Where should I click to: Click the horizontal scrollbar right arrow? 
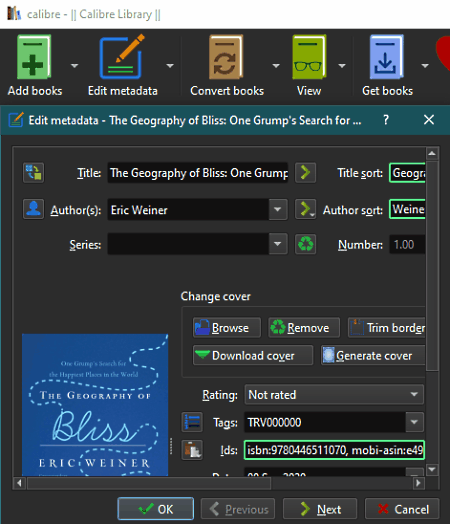[x=418, y=483]
